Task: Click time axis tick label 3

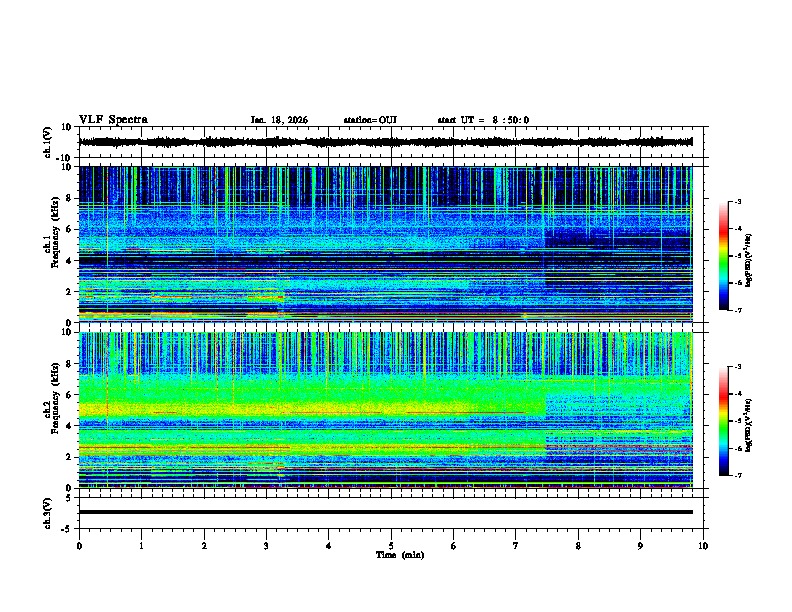Action: tap(266, 546)
